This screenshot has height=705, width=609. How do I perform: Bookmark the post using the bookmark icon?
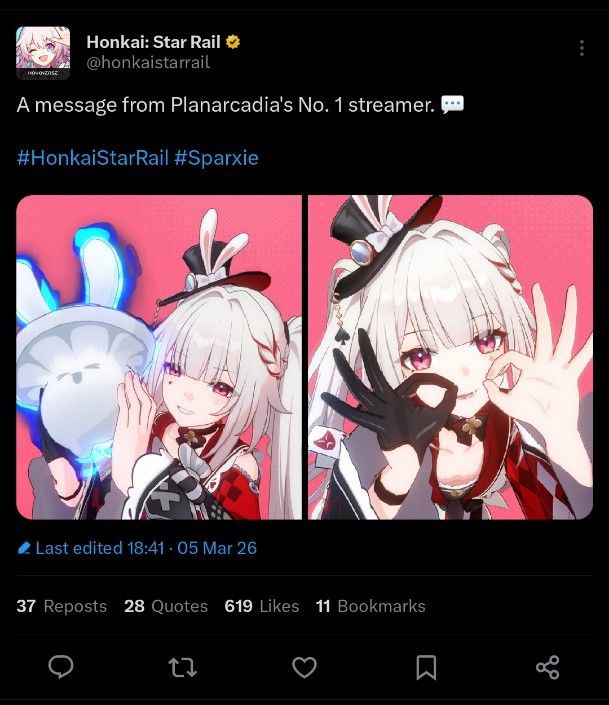click(426, 667)
